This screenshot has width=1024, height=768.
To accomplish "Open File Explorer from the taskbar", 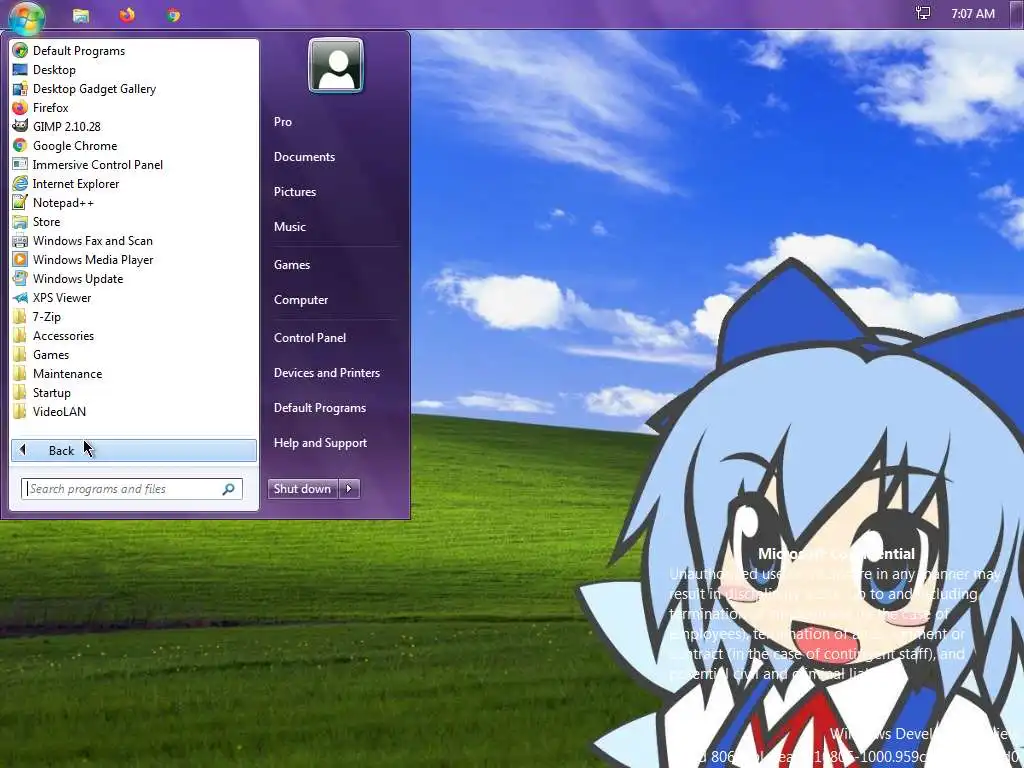I will click(x=81, y=15).
